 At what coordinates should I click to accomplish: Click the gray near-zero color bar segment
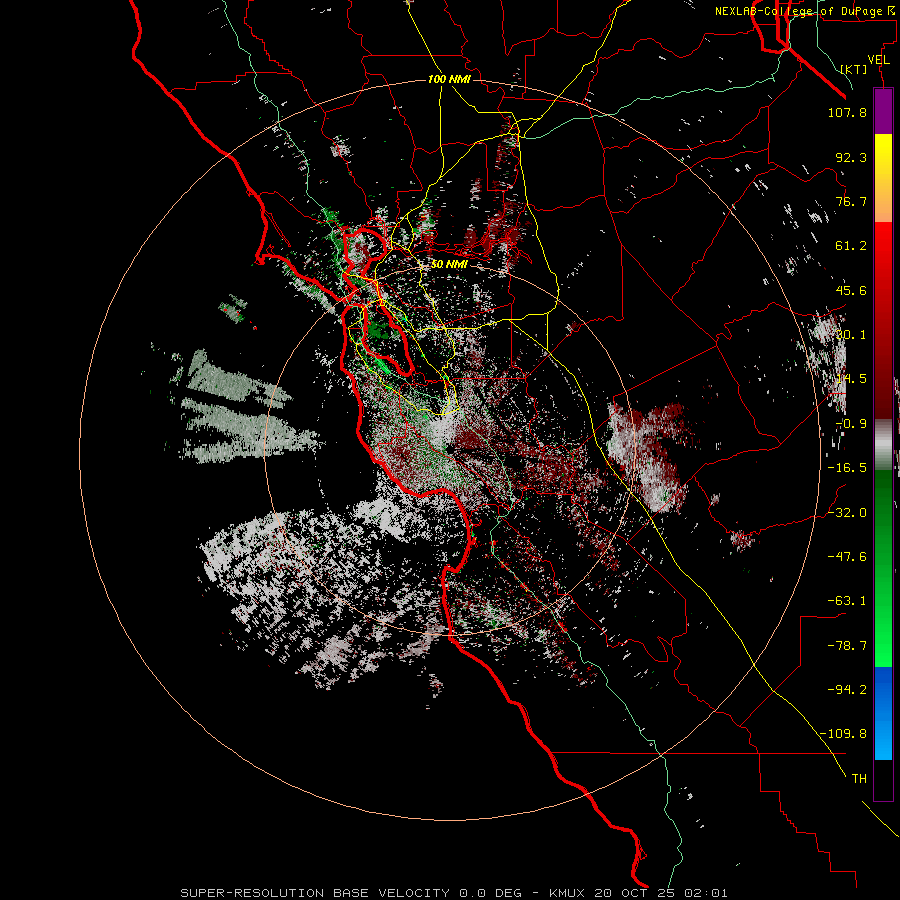click(883, 445)
